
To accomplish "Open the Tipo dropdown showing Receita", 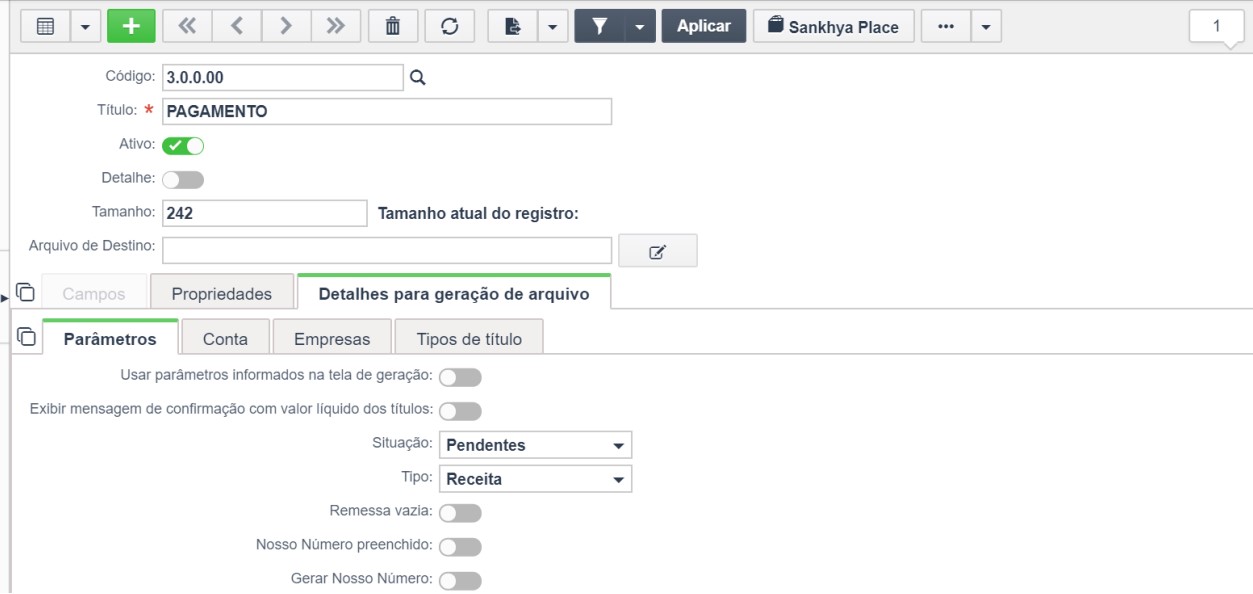I will 536,479.
